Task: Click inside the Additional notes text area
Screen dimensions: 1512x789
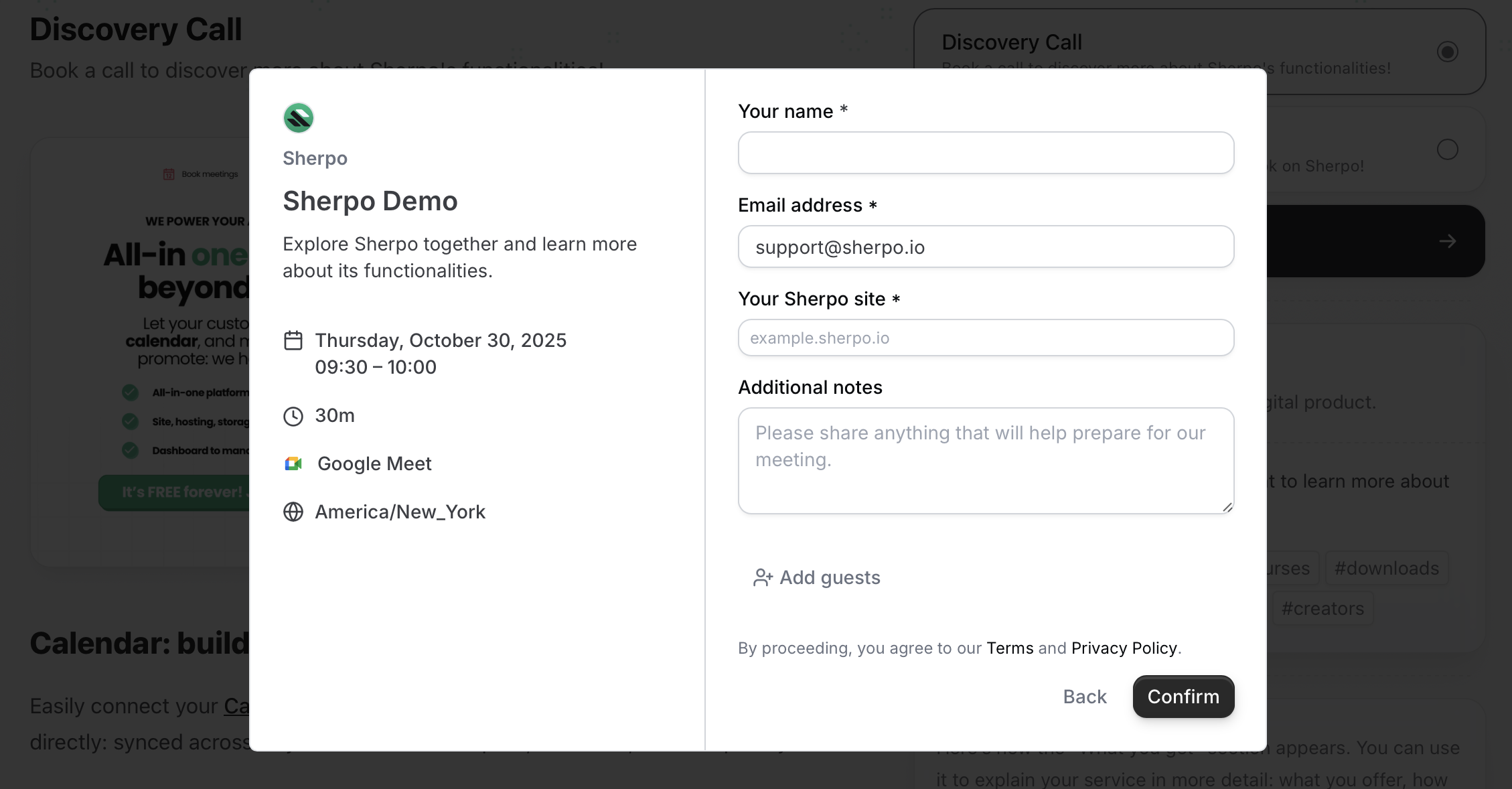Action: click(x=984, y=460)
